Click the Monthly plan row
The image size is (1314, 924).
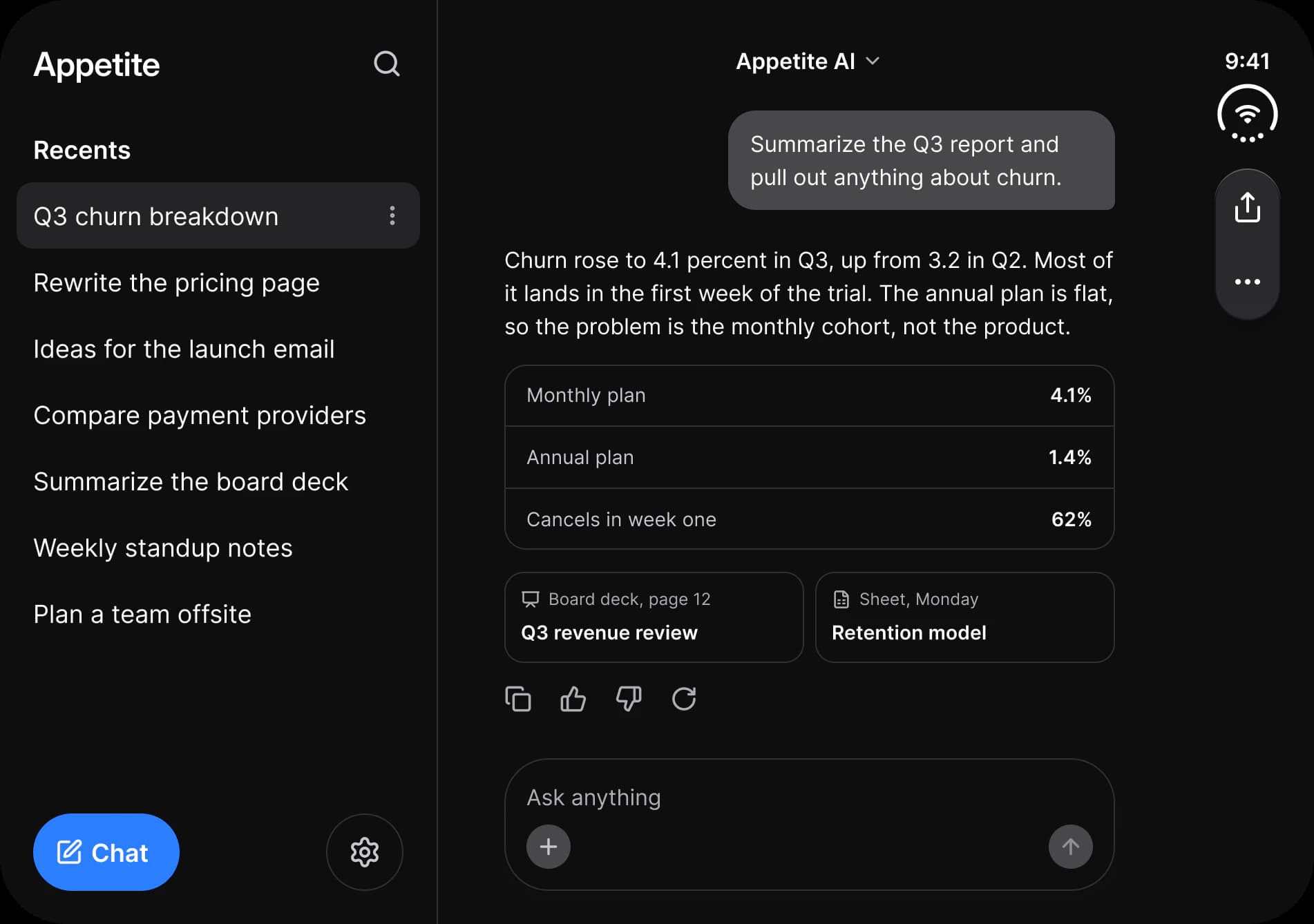[810, 396]
